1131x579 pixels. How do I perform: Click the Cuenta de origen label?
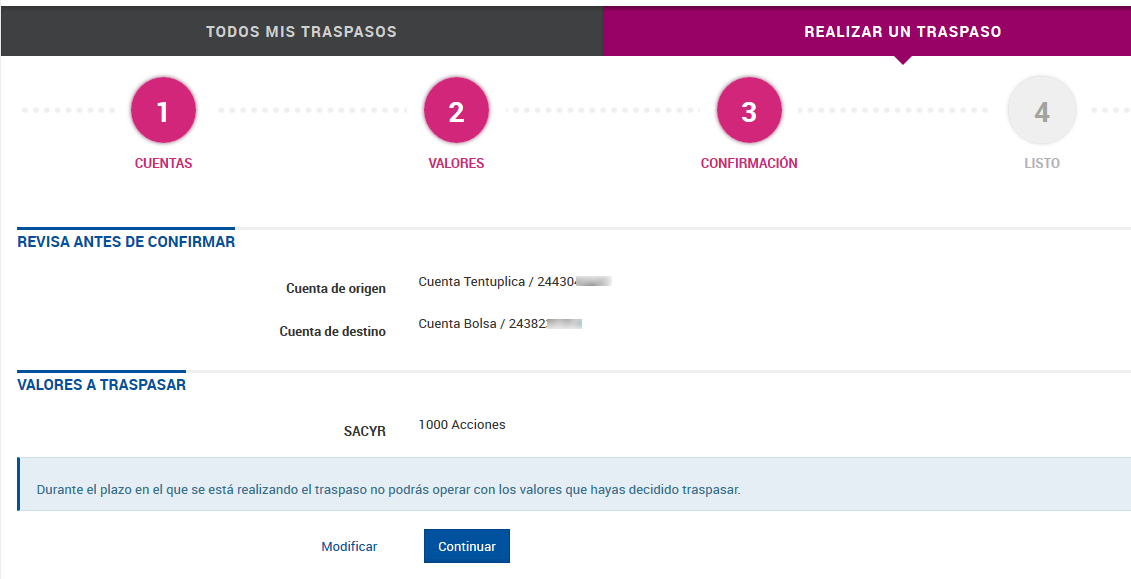click(336, 288)
